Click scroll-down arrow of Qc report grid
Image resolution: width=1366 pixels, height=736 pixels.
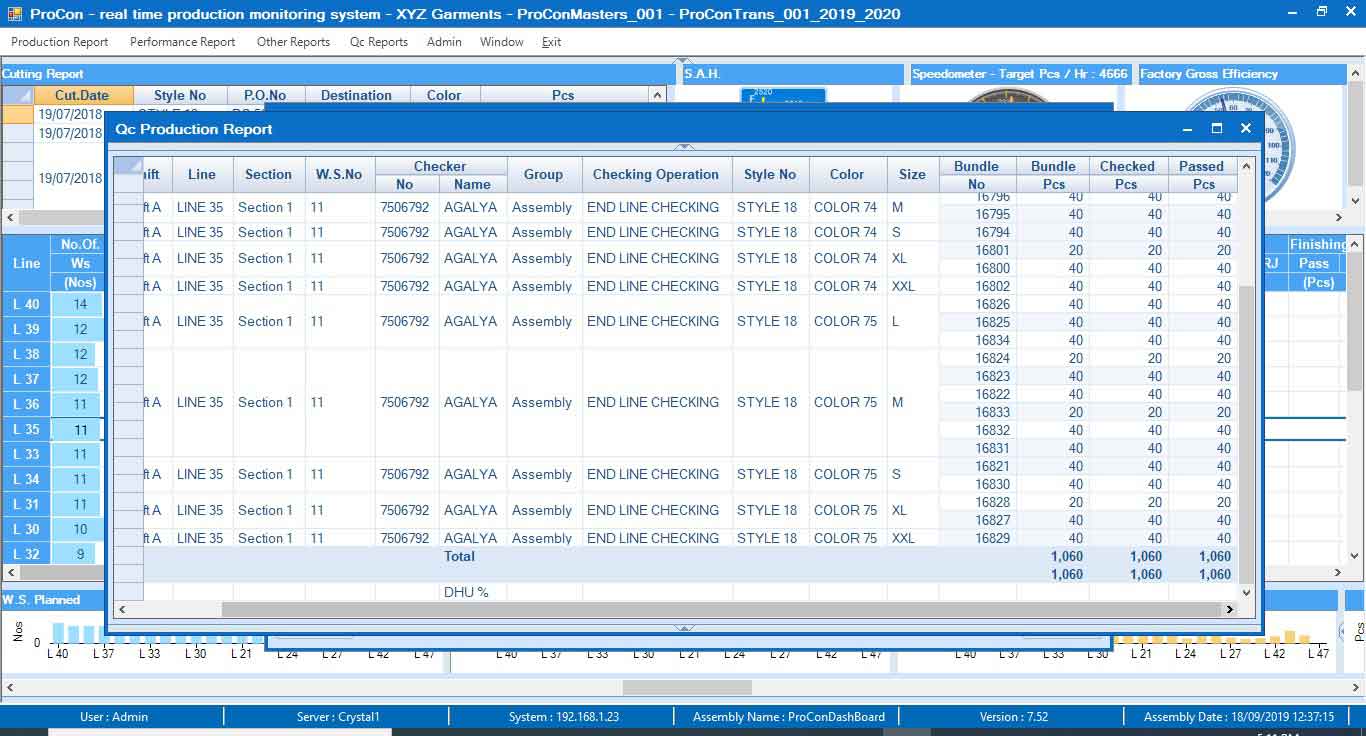pyautogui.click(x=1246, y=592)
